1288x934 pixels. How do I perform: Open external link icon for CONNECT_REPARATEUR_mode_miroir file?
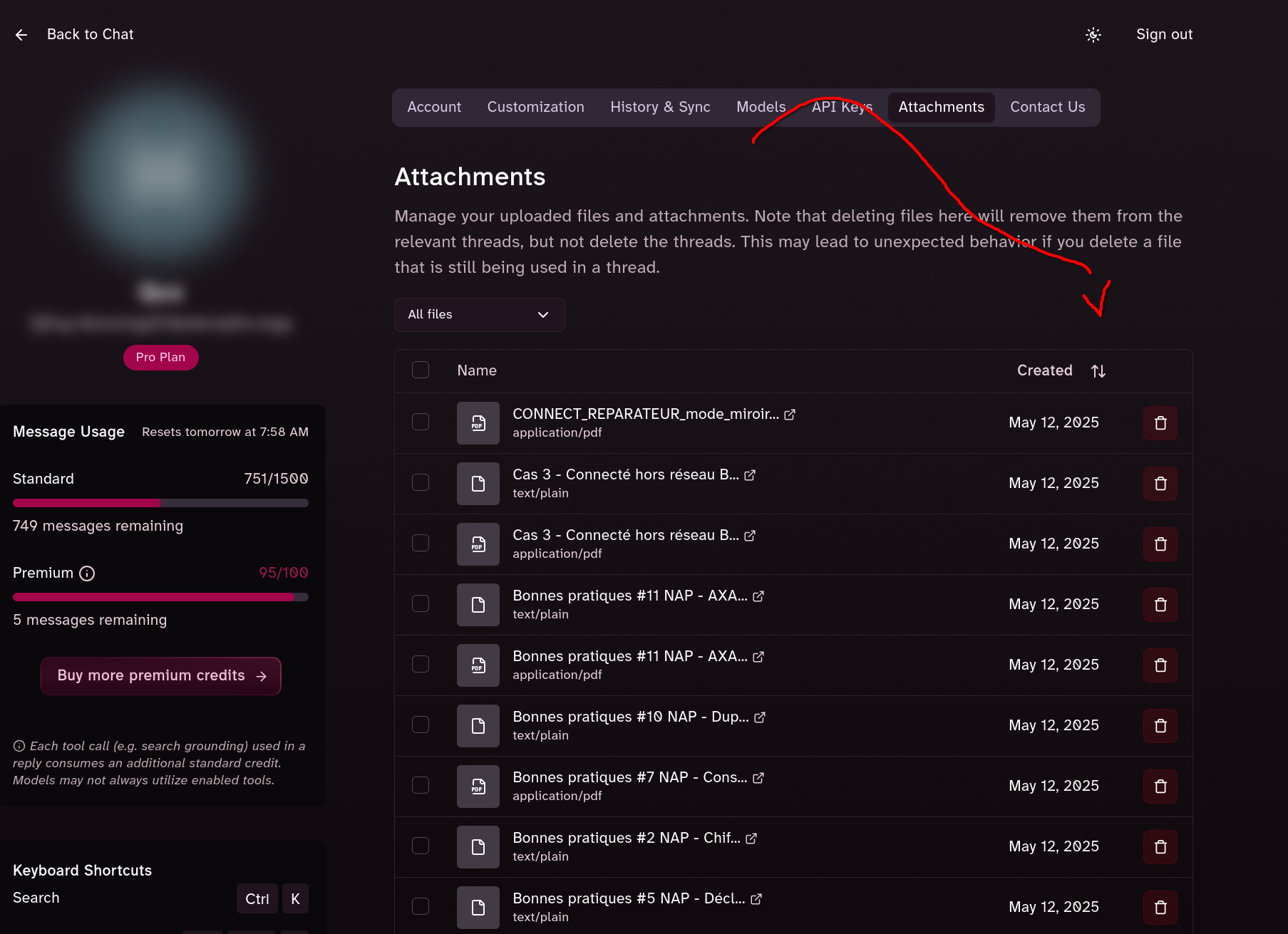tap(790, 415)
